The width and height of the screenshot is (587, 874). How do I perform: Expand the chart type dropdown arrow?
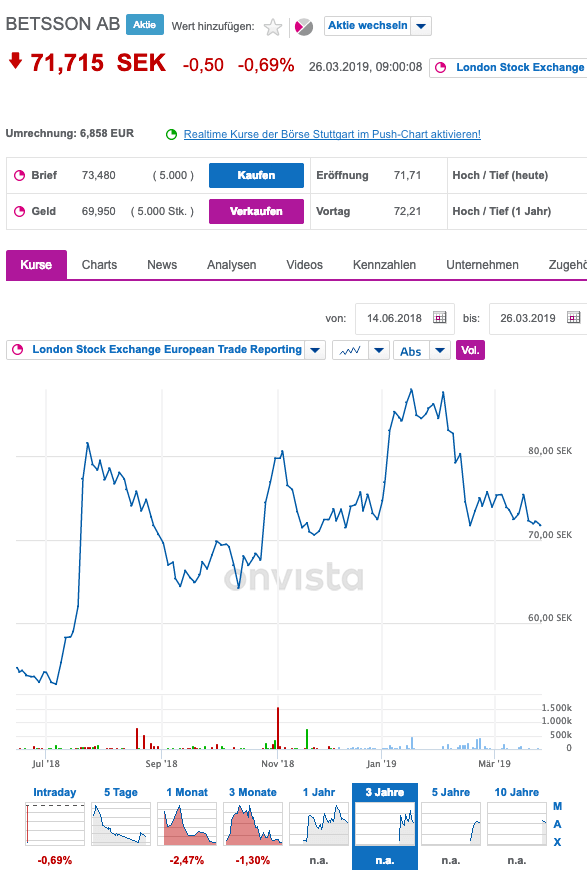[379, 351]
